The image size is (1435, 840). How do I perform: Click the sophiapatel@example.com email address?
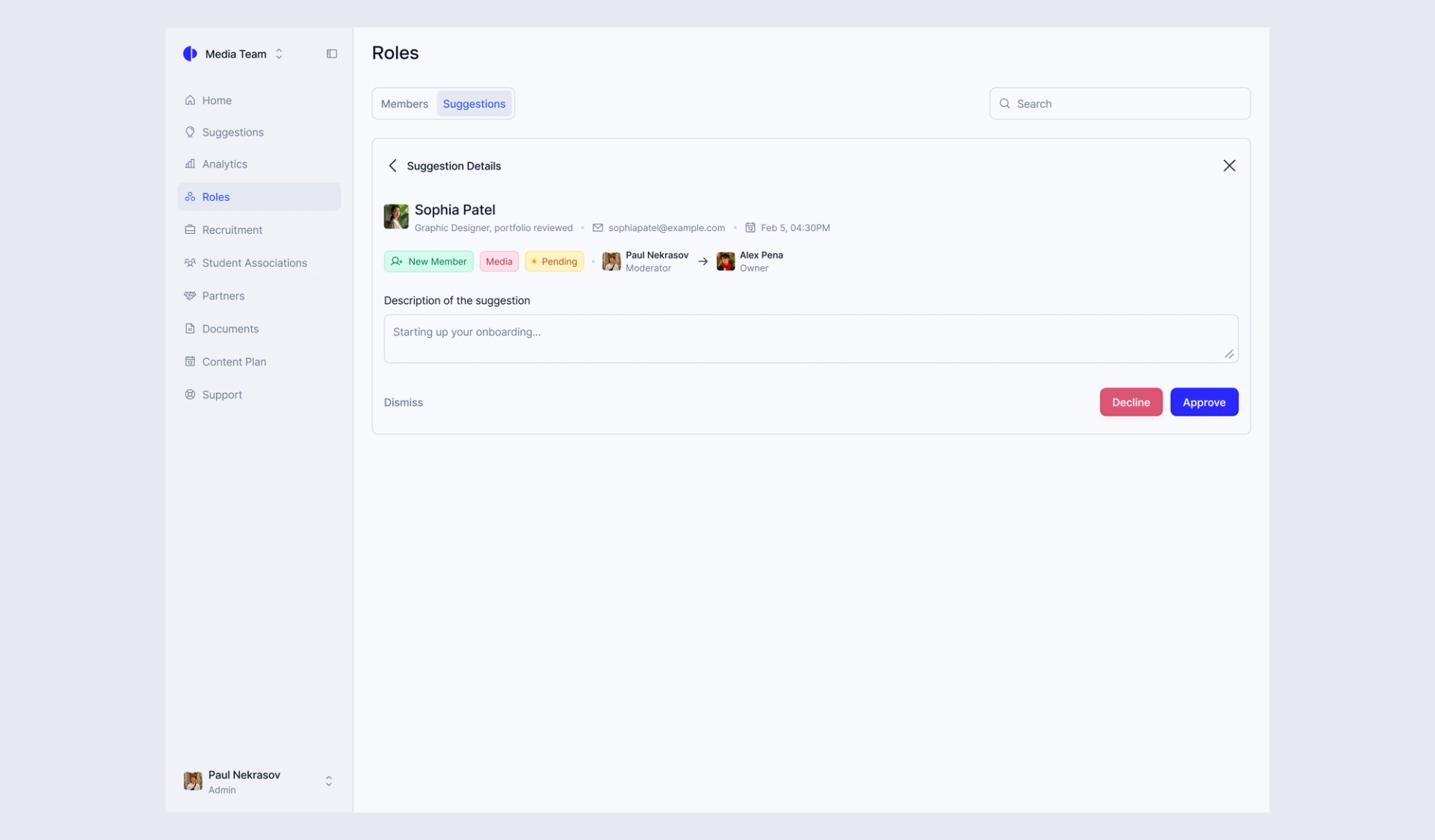[x=666, y=228]
